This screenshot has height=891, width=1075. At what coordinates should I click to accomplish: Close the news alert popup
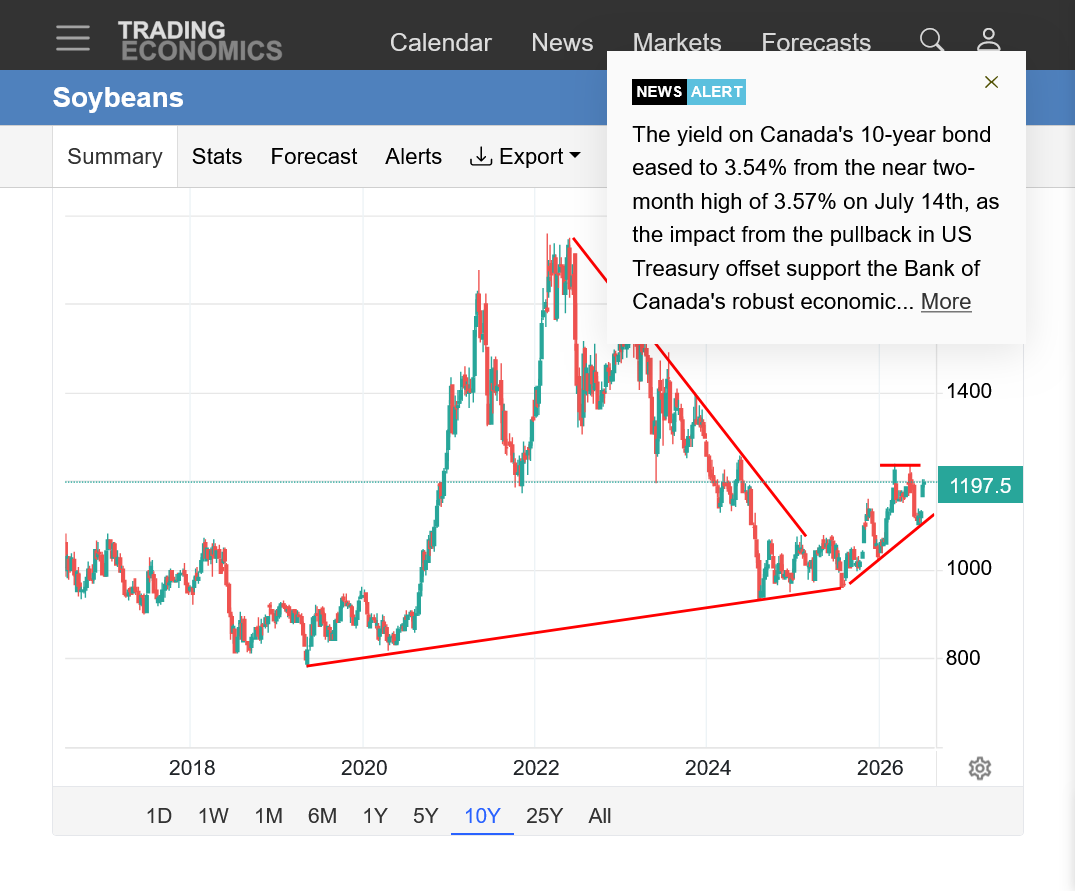coord(991,82)
